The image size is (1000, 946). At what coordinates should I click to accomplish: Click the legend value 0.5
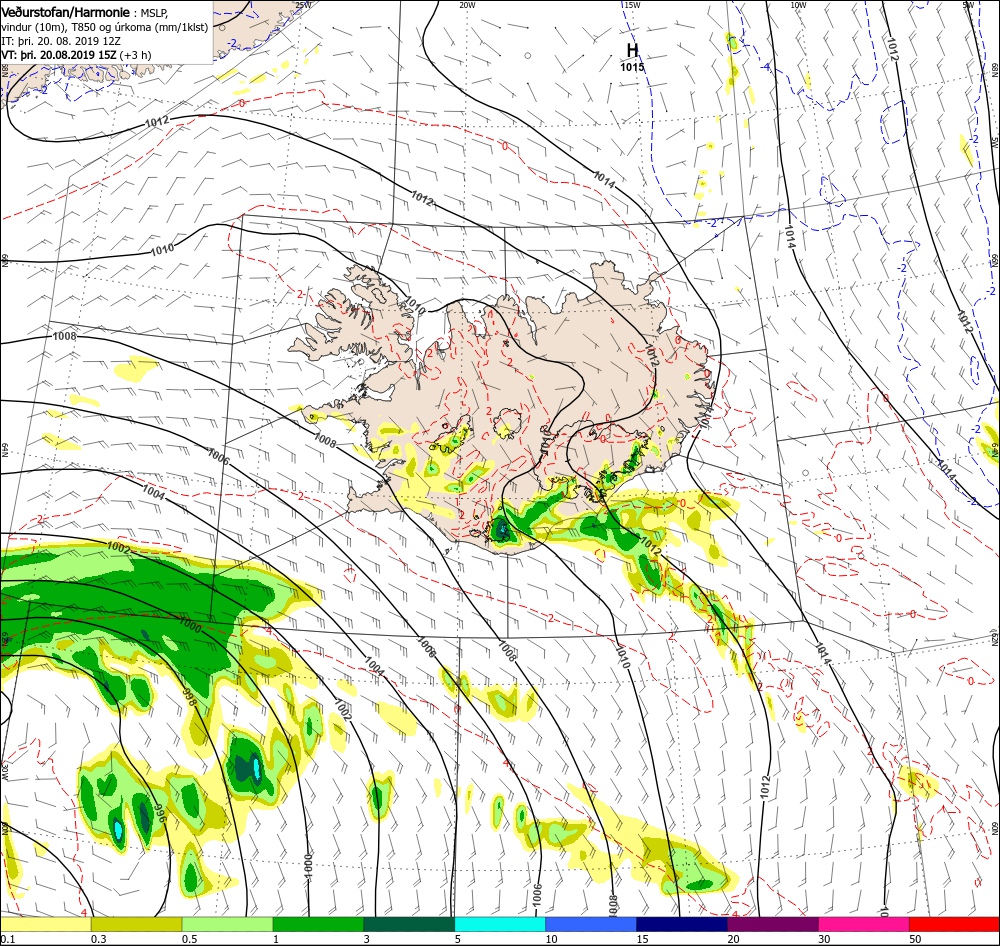pyautogui.click(x=189, y=939)
